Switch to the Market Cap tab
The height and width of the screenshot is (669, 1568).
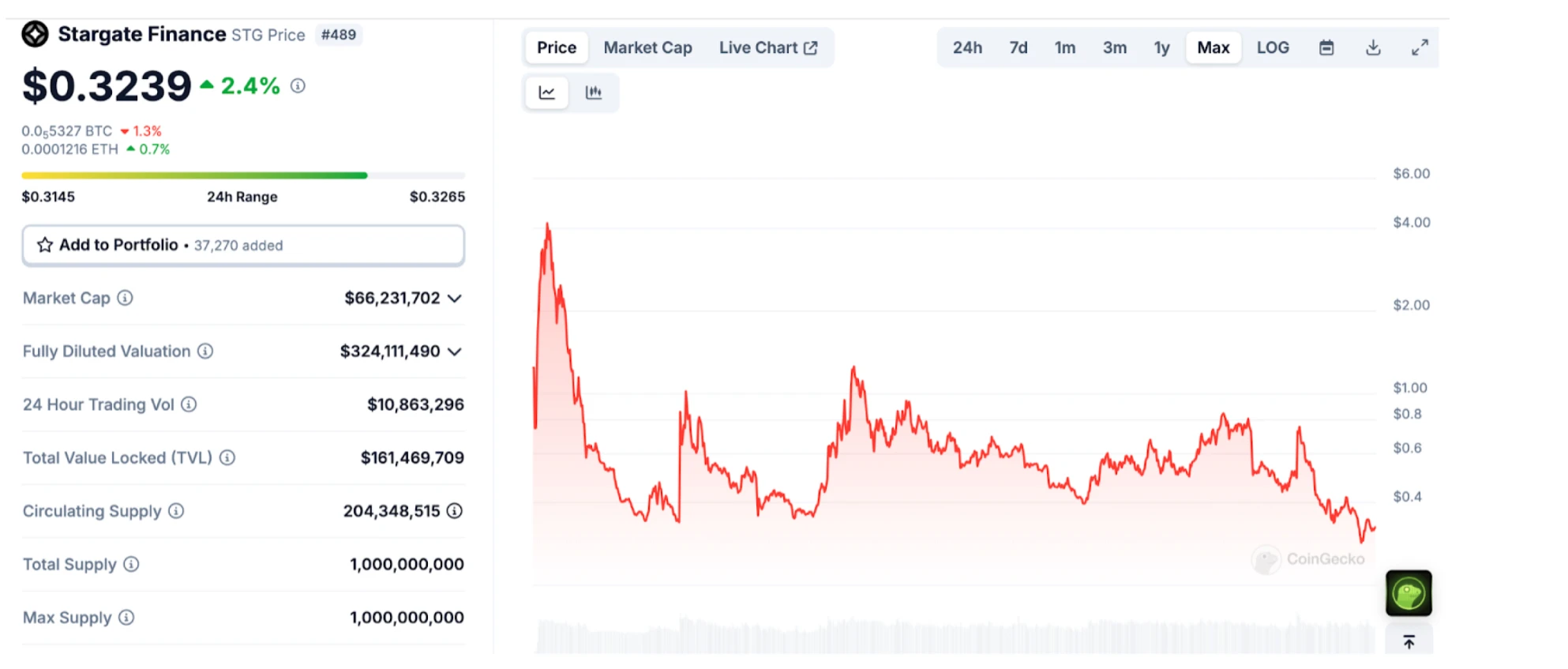pyautogui.click(x=647, y=47)
